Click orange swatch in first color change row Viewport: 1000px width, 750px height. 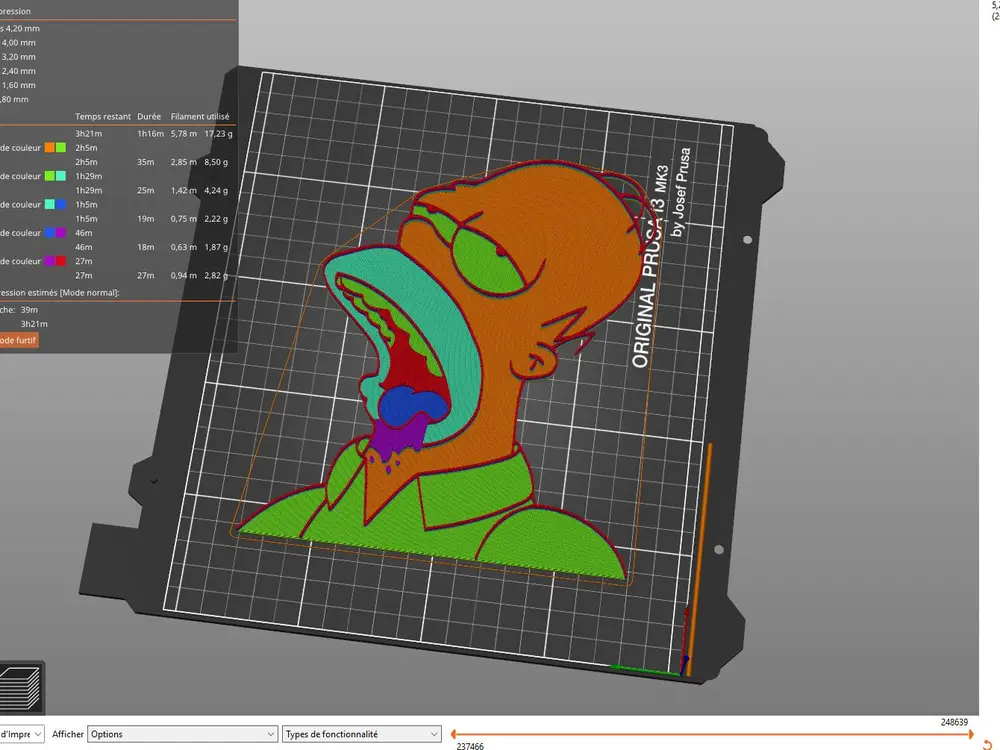point(49,147)
